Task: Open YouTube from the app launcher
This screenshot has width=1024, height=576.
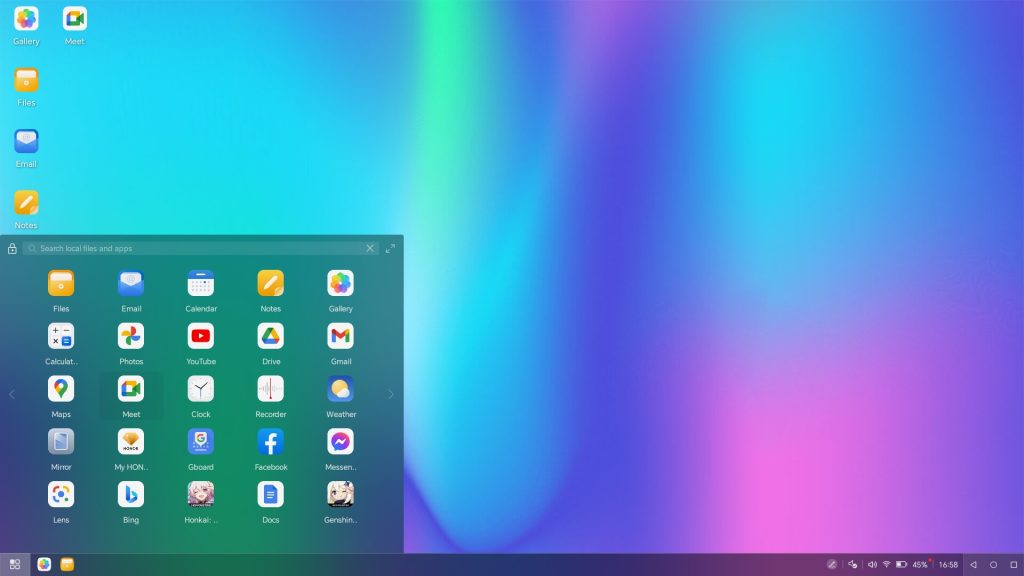Action: [x=201, y=336]
